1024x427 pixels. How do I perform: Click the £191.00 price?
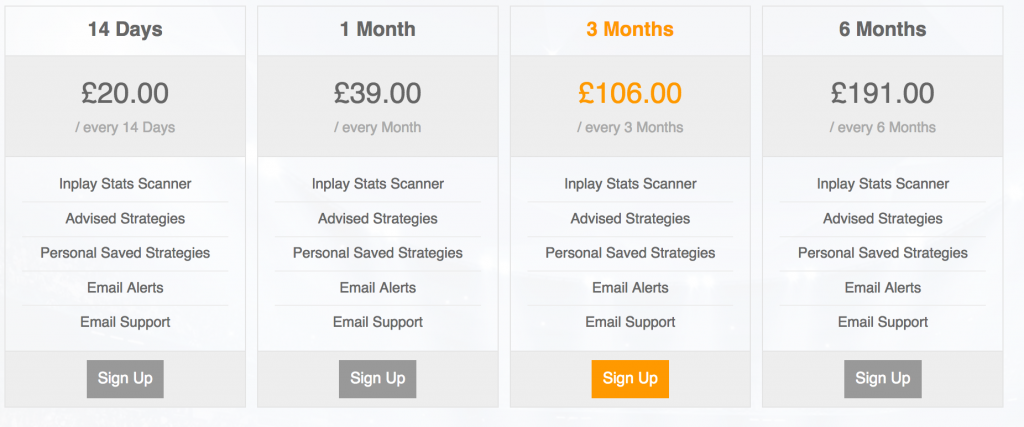(883, 93)
